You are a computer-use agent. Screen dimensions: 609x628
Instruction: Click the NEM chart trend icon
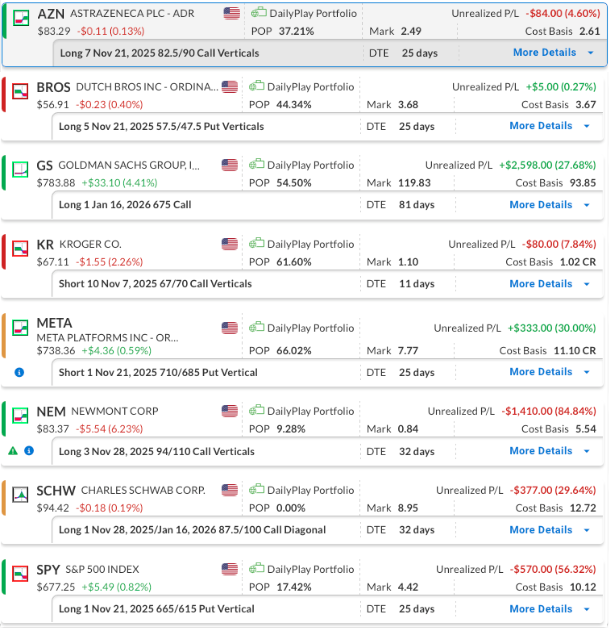pyautogui.click(x=20, y=416)
